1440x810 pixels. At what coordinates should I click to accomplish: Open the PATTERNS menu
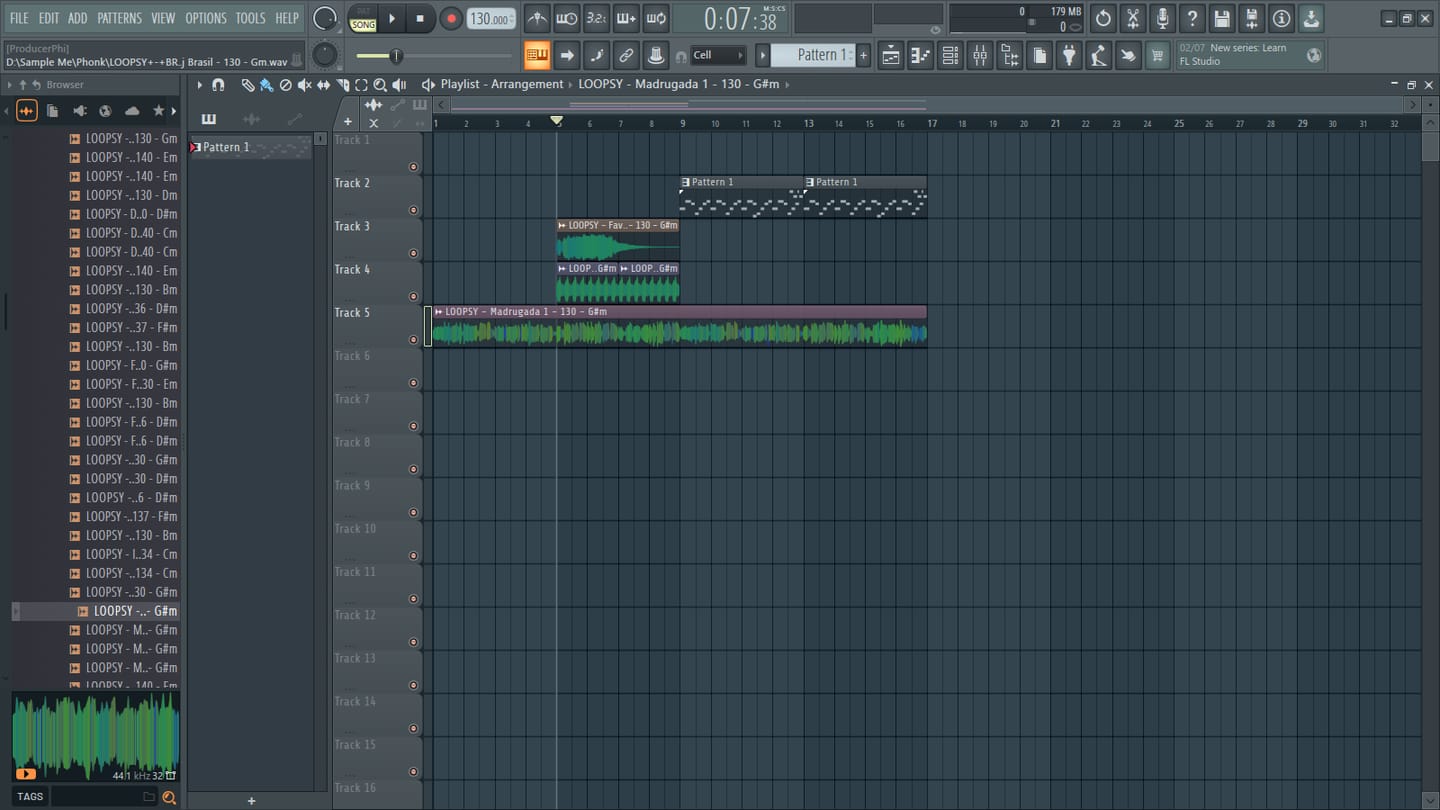[x=119, y=18]
